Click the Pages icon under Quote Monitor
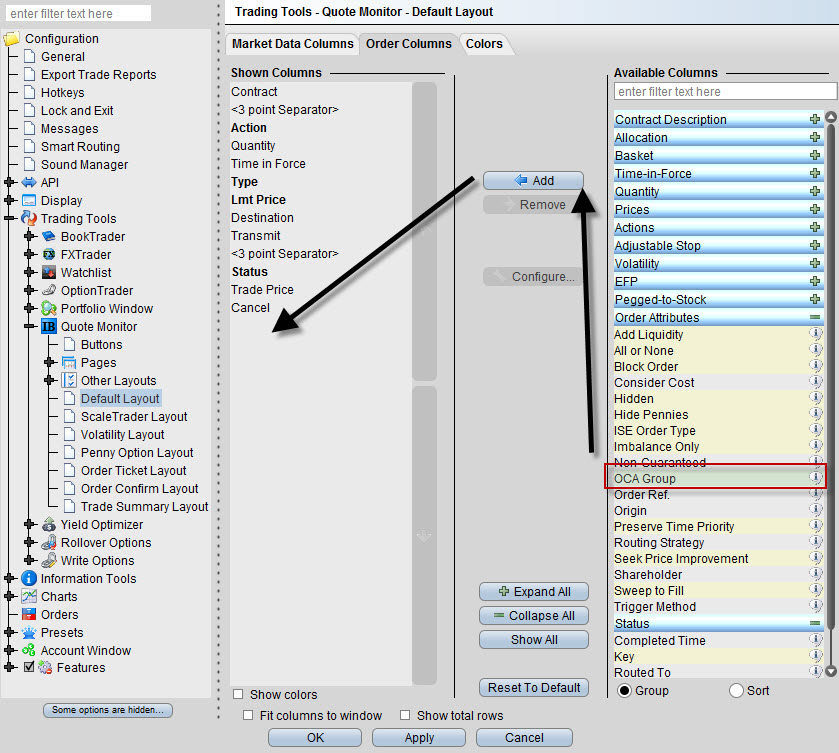The image size is (839, 753). pyautogui.click(x=69, y=362)
